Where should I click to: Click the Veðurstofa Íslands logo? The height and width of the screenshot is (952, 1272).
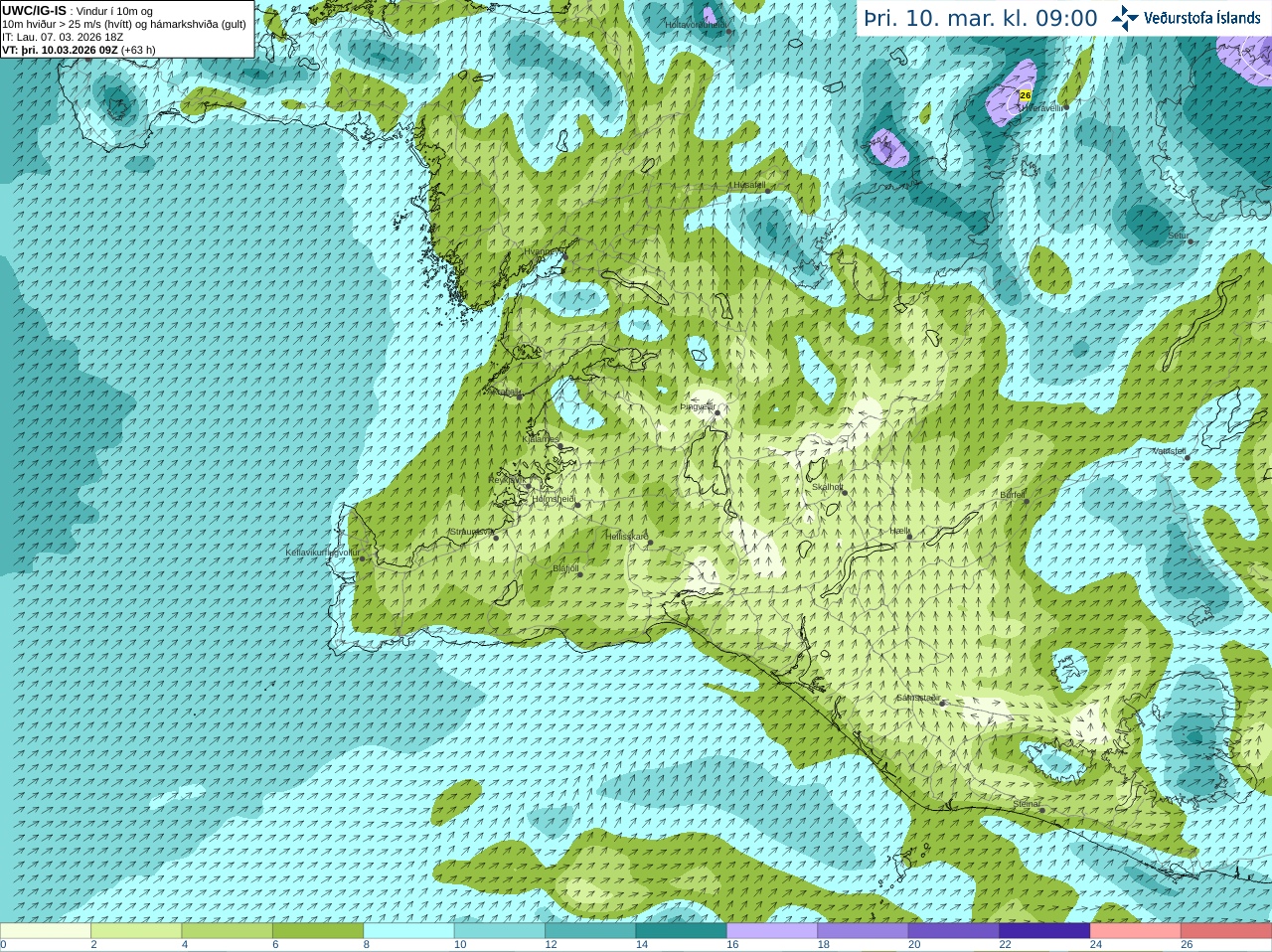click(x=1186, y=17)
